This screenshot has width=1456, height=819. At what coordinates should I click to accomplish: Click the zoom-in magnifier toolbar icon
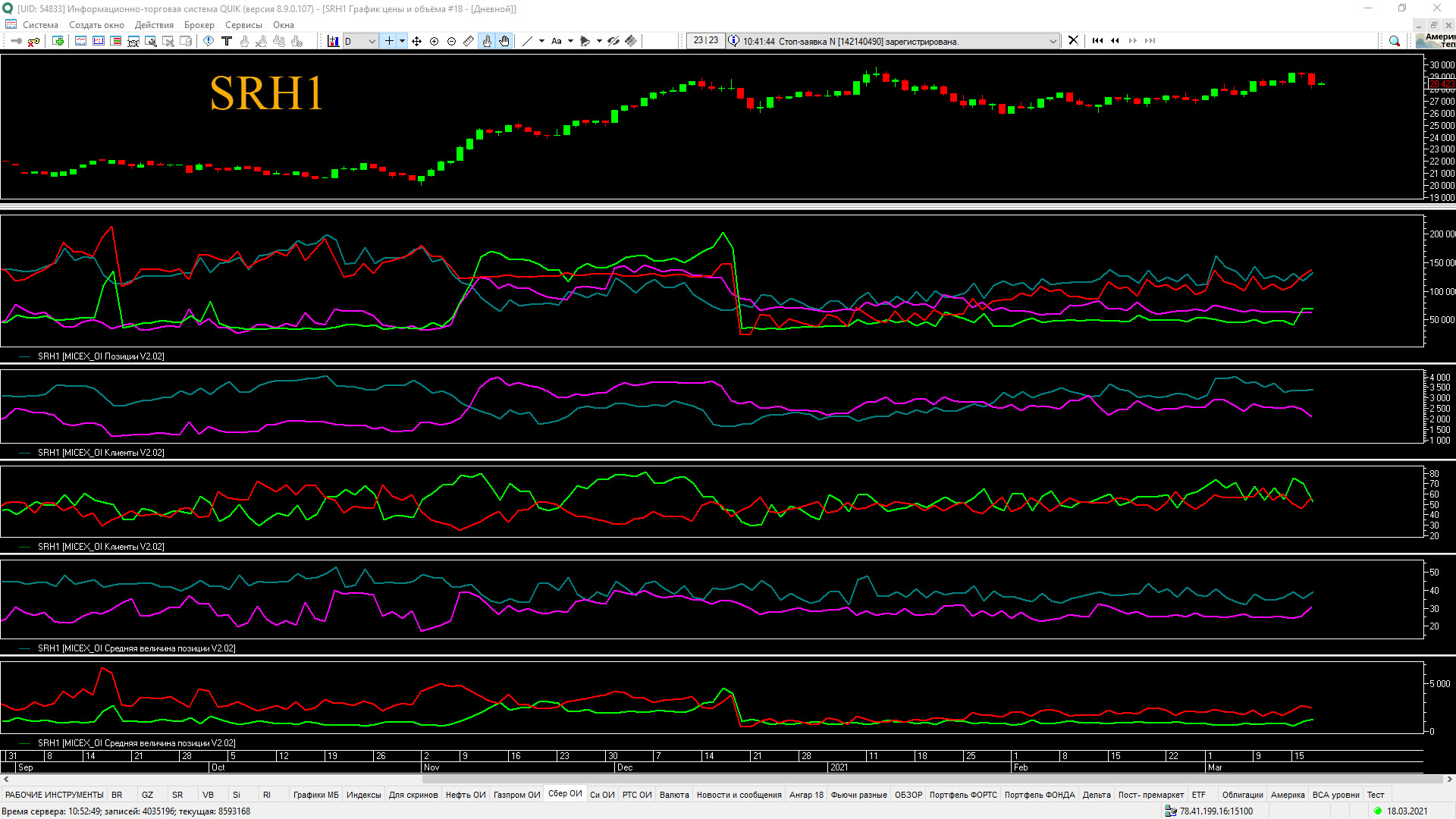(435, 41)
